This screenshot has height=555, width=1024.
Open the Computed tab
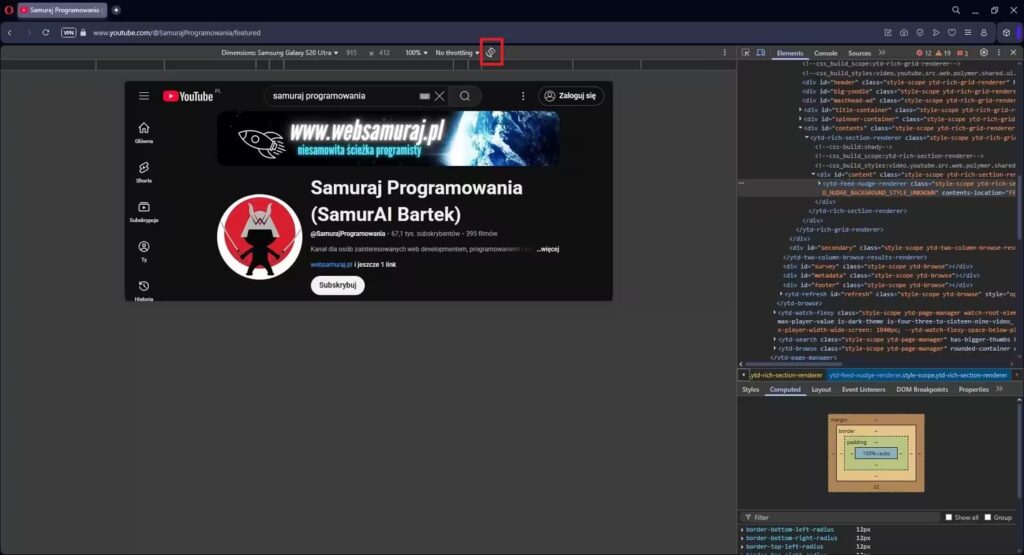[785, 389]
